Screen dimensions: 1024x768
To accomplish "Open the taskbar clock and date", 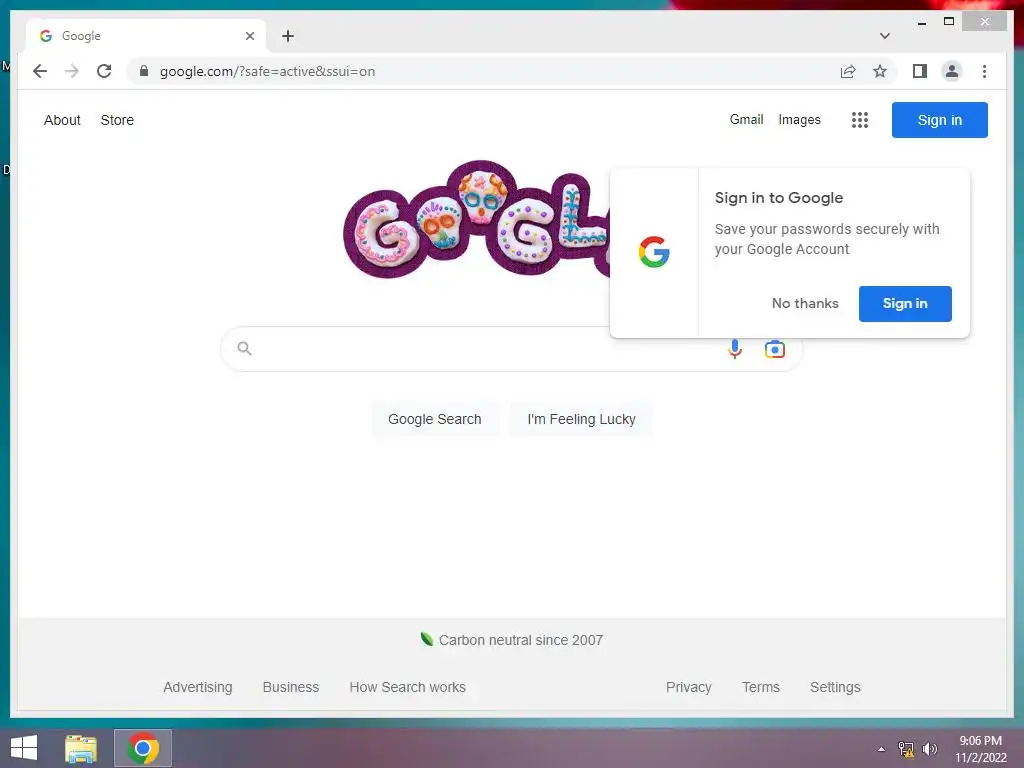I will (980, 749).
